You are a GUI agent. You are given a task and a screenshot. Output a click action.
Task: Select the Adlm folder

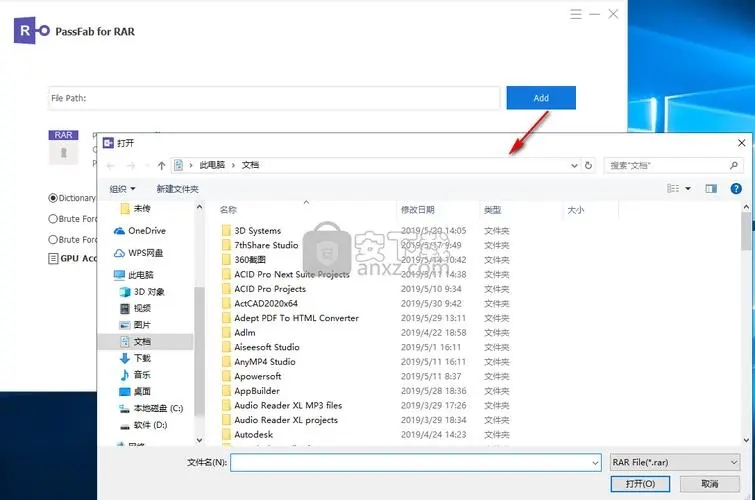[x=239, y=332]
